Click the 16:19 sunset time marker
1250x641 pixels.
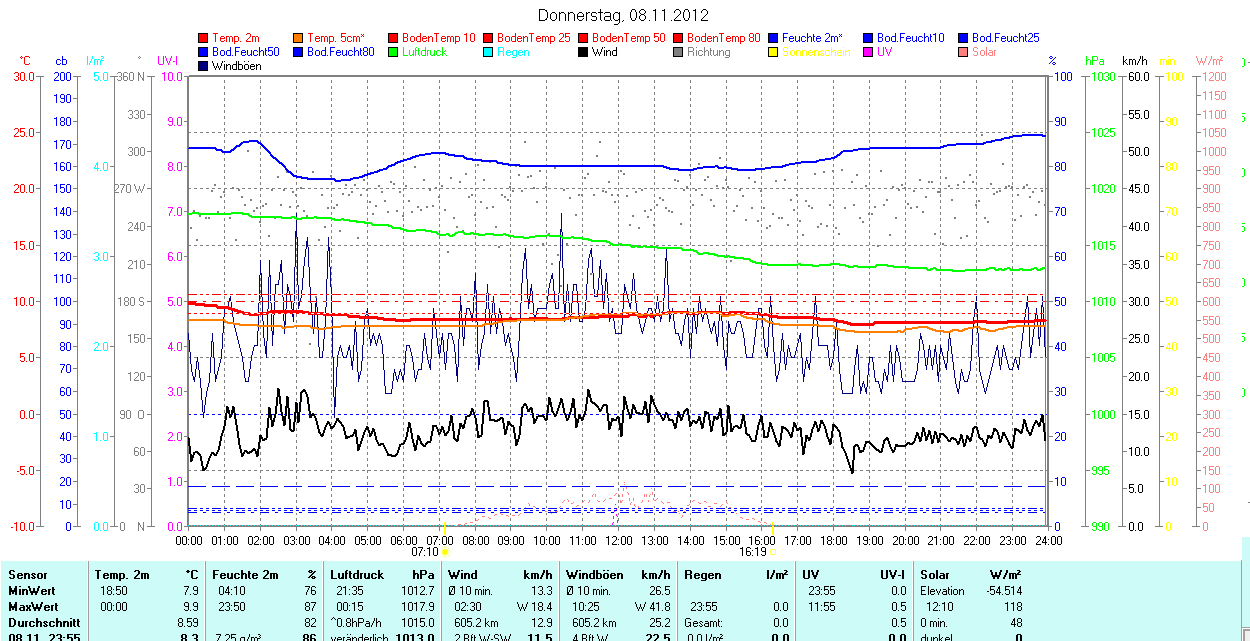coord(753,551)
